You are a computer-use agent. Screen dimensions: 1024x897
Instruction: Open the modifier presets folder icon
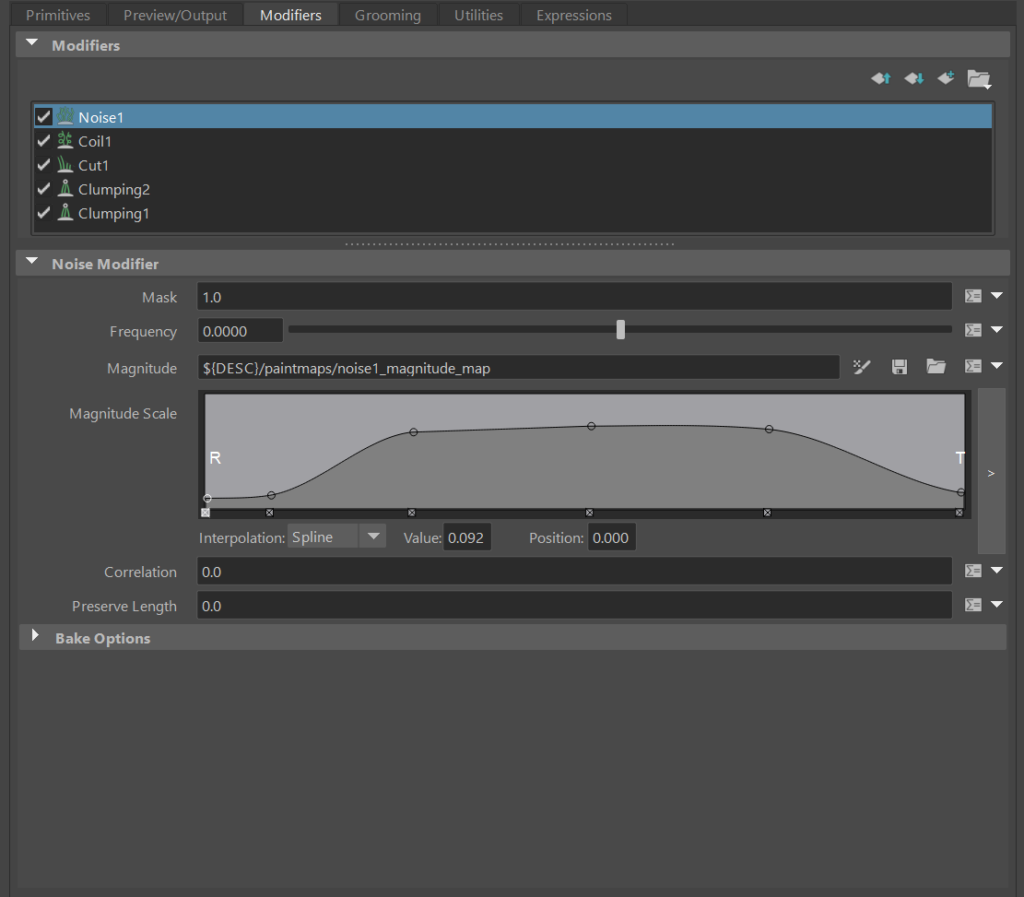pyautogui.click(x=978, y=79)
